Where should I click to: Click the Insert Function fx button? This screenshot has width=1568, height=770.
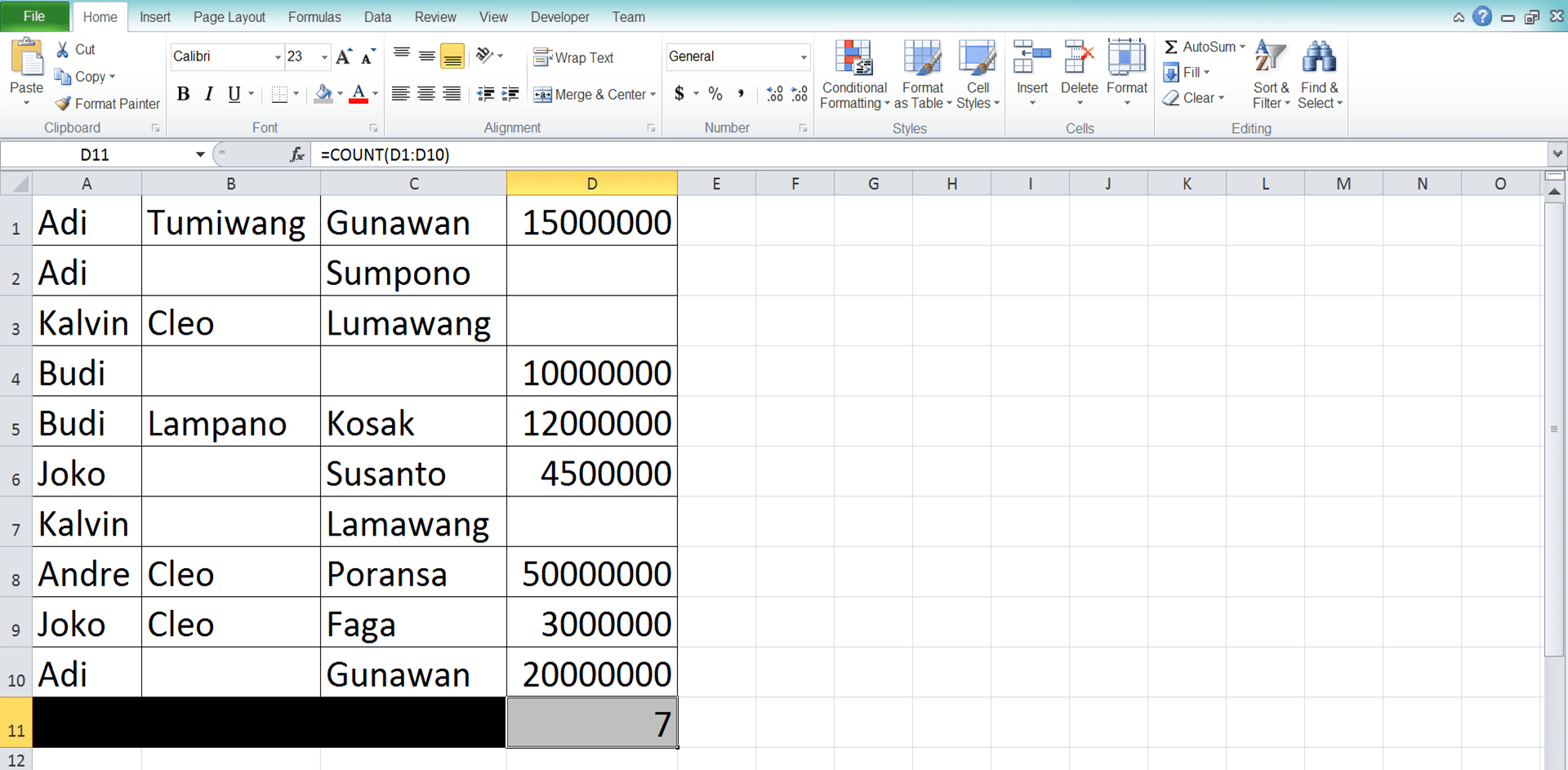click(x=297, y=154)
